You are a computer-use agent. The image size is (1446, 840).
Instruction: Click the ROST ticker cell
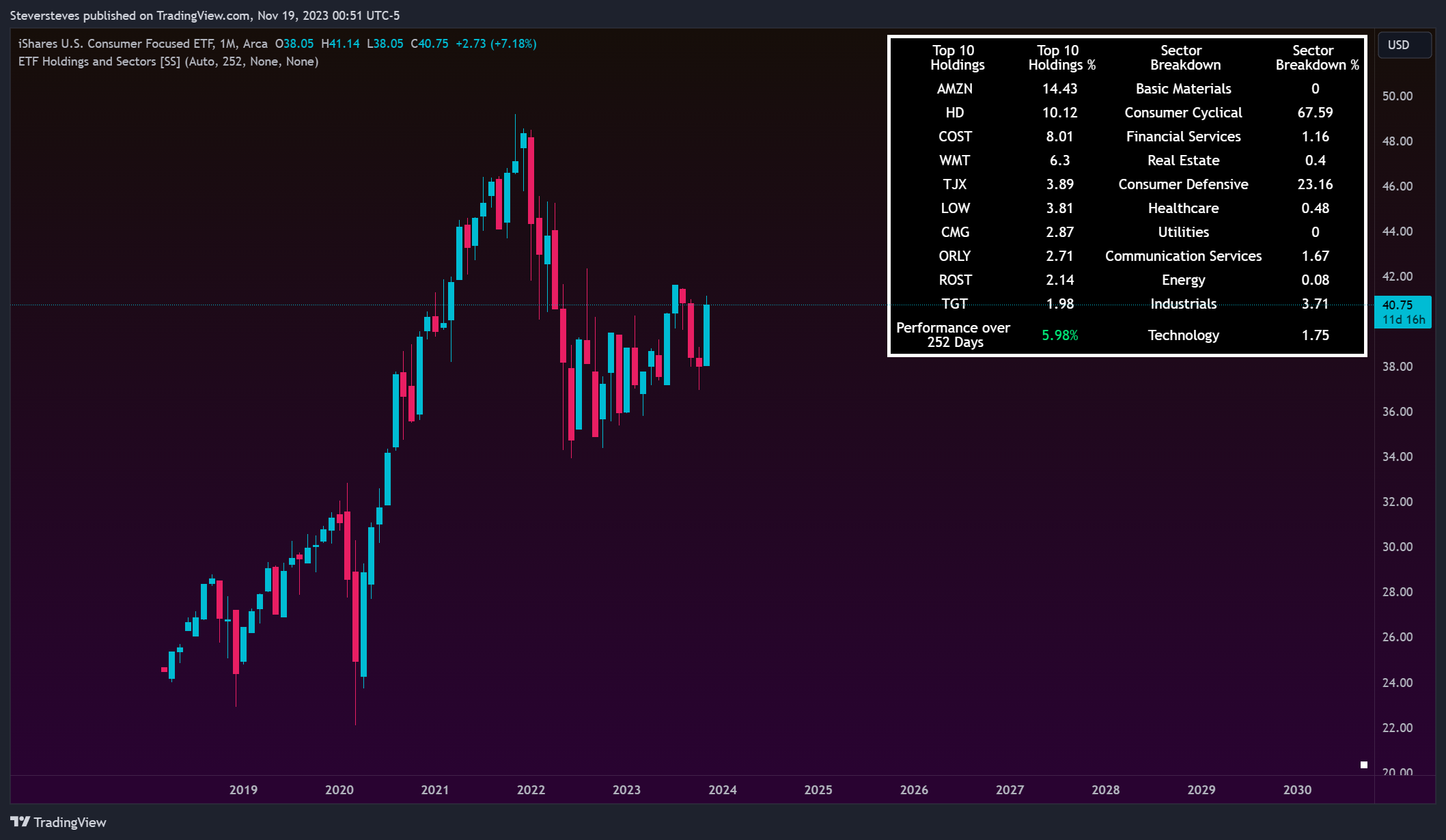(954, 280)
